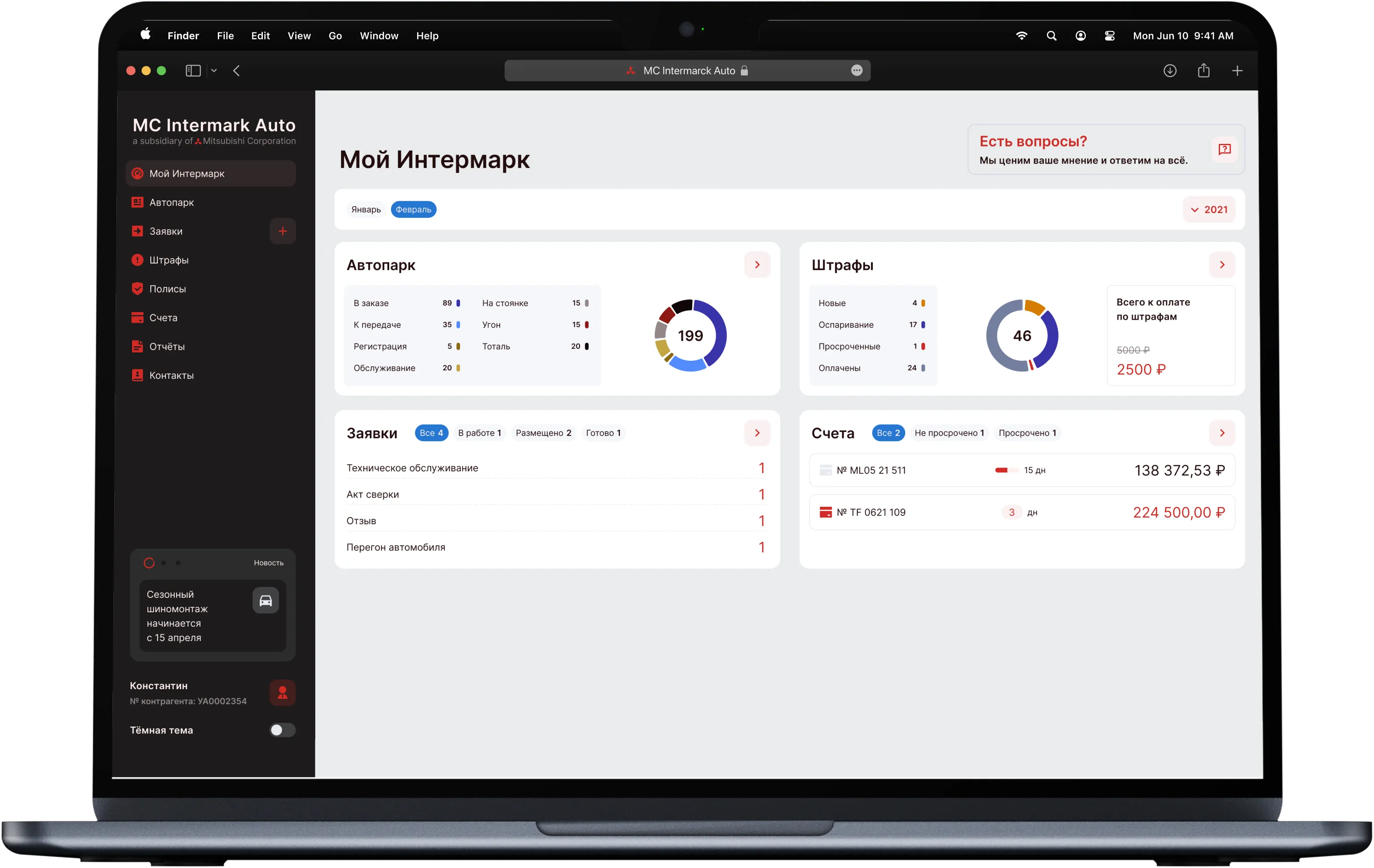Open Заявки card arrow
Screen dimensions: 1374x868
pyautogui.click(x=757, y=432)
